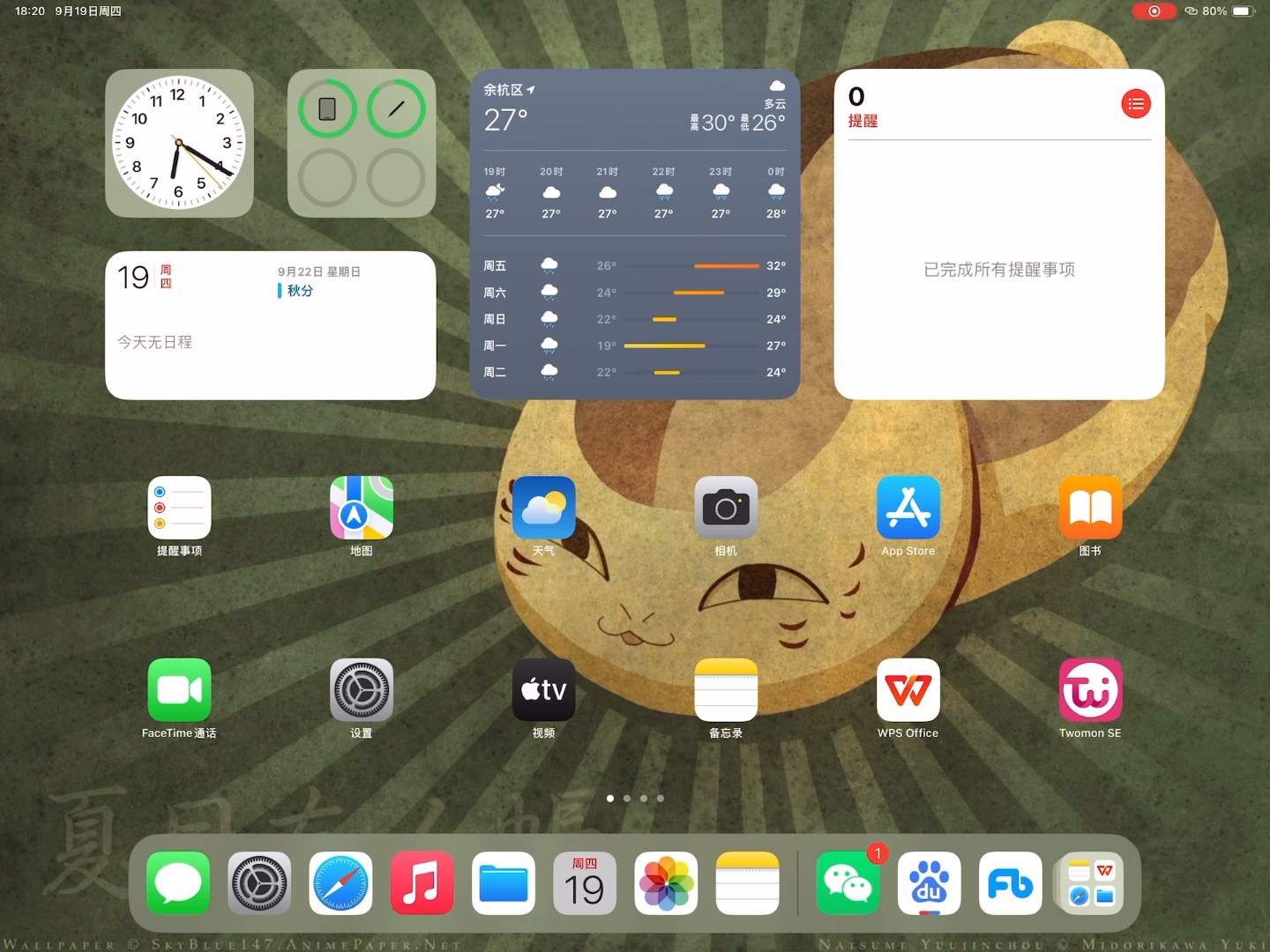Open the App Store

pyautogui.click(x=908, y=508)
